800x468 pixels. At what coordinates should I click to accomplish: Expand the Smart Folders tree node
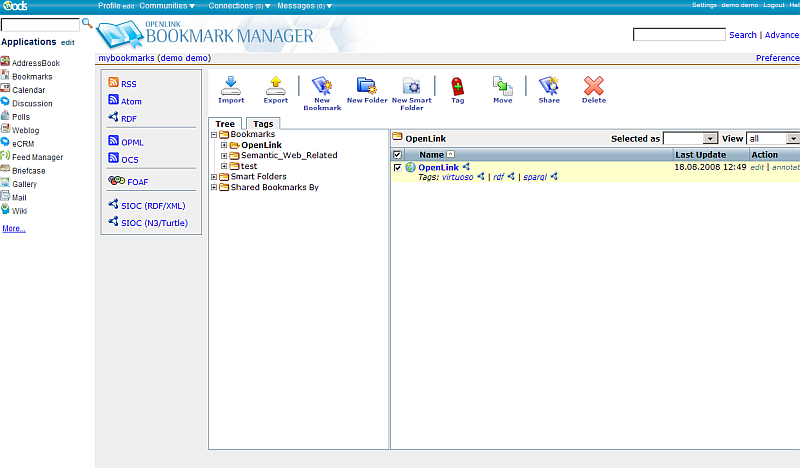[214, 177]
